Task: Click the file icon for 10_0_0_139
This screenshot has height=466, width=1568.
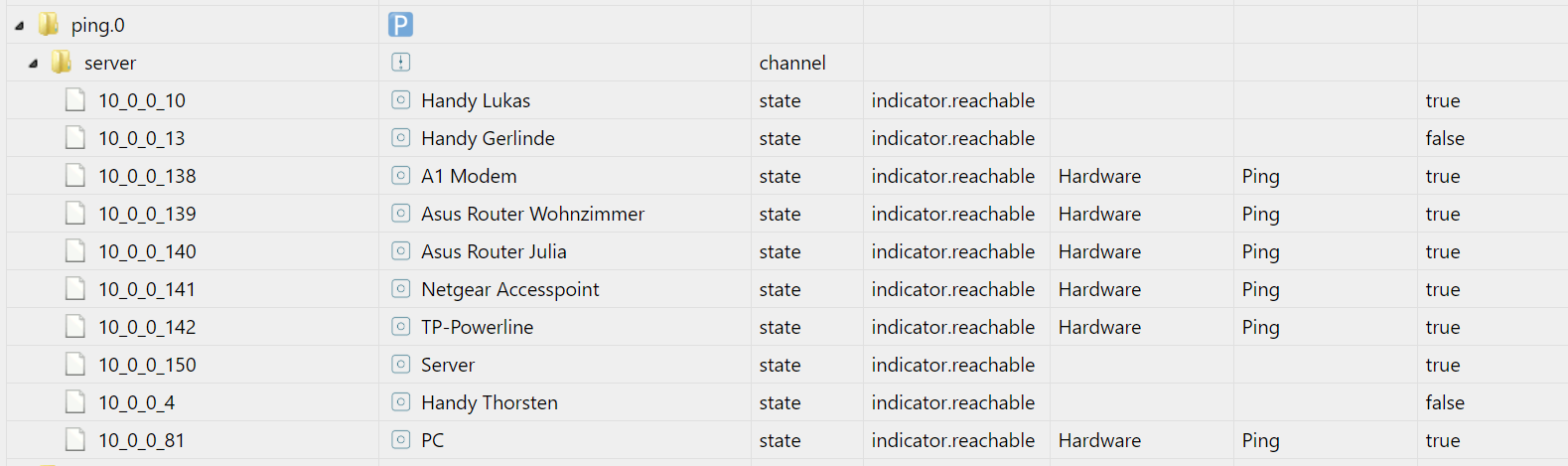Action: tap(75, 214)
